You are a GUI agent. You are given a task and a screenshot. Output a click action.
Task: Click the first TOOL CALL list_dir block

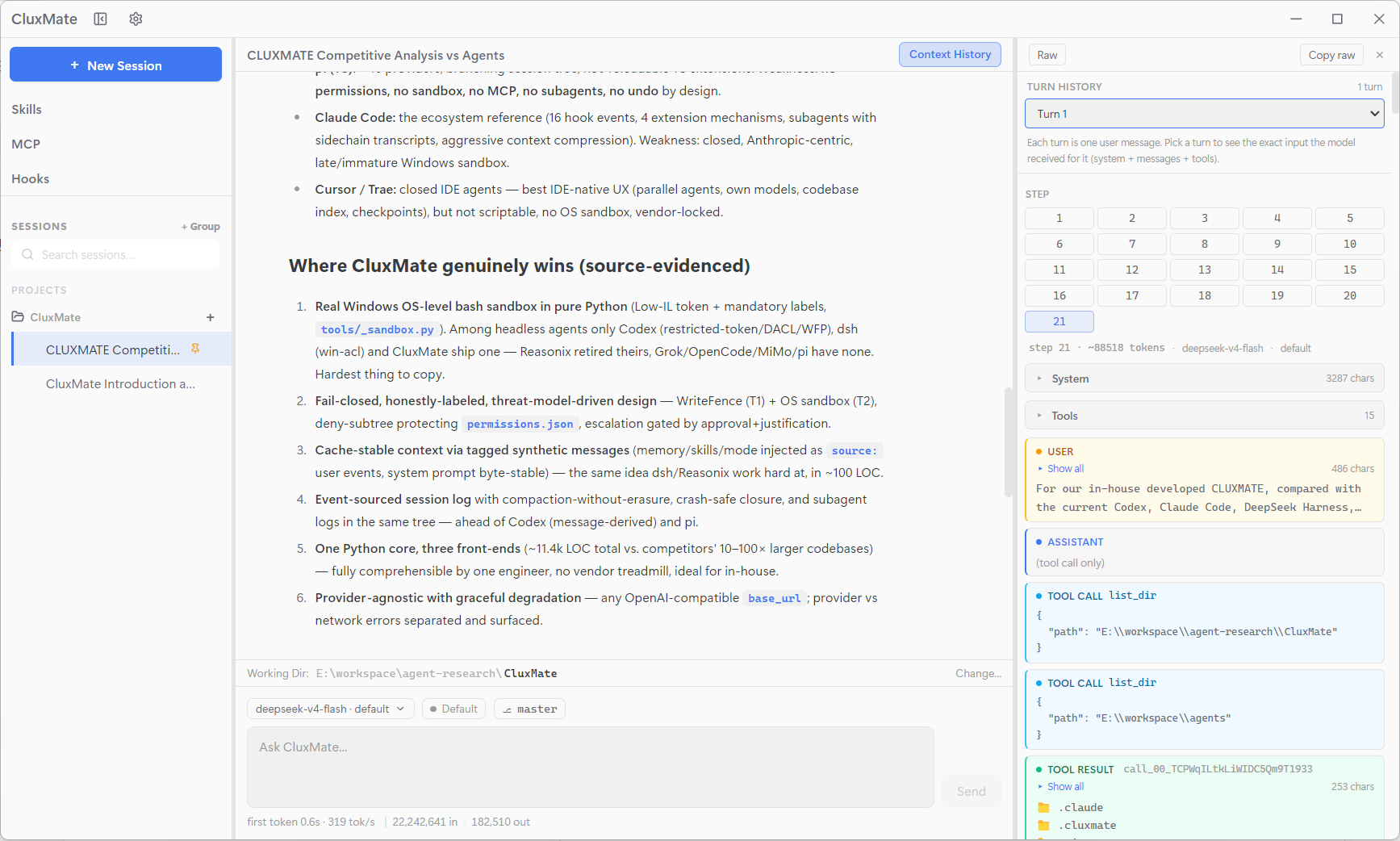1205,622
